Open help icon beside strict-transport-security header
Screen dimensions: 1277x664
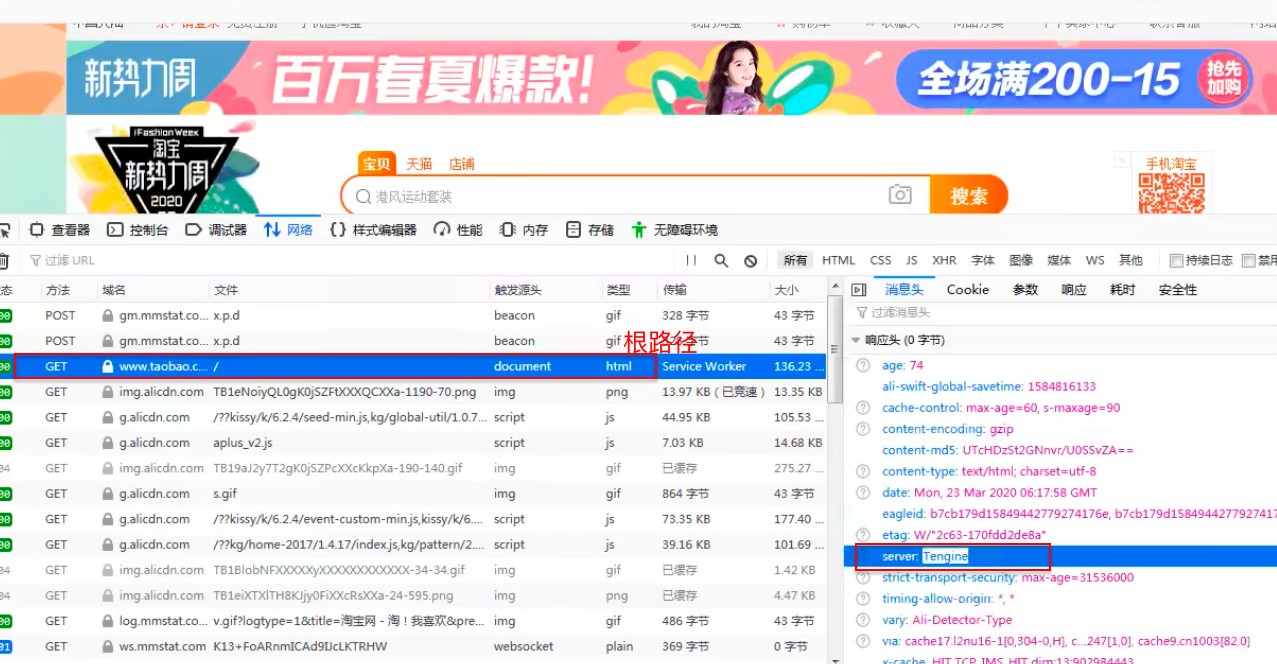(x=863, y=578)
